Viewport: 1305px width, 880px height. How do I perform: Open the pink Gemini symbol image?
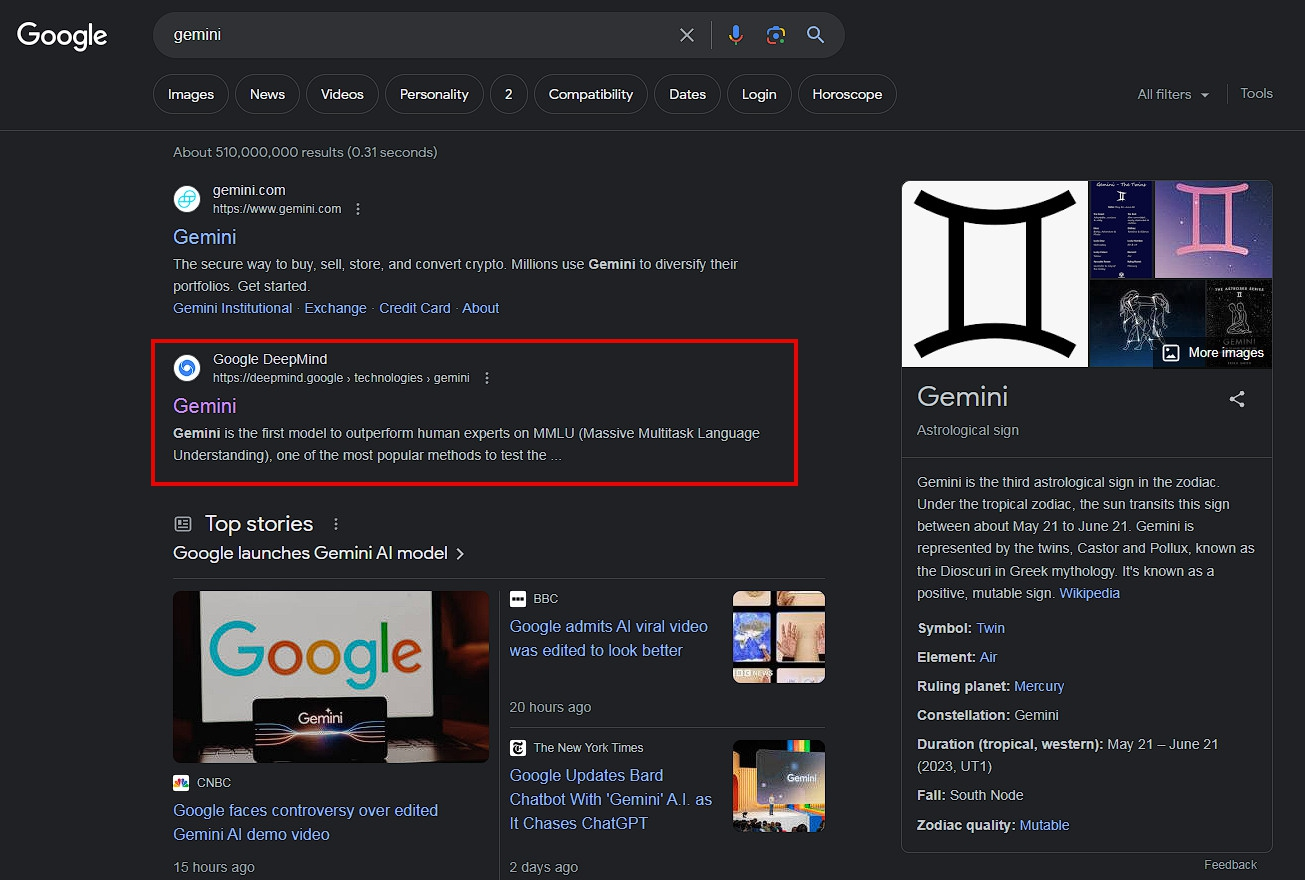[x=1214, y=229]
